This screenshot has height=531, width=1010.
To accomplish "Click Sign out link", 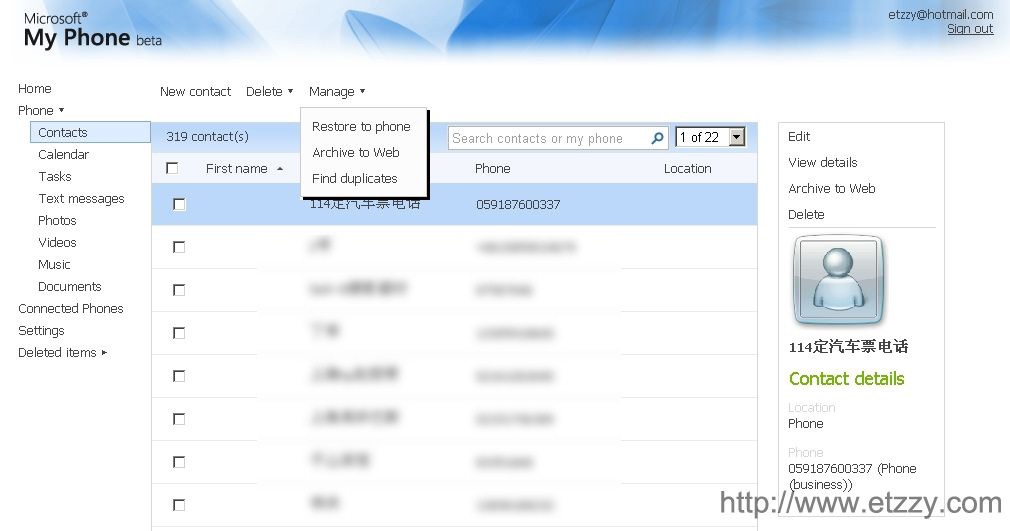I will 970,29.
